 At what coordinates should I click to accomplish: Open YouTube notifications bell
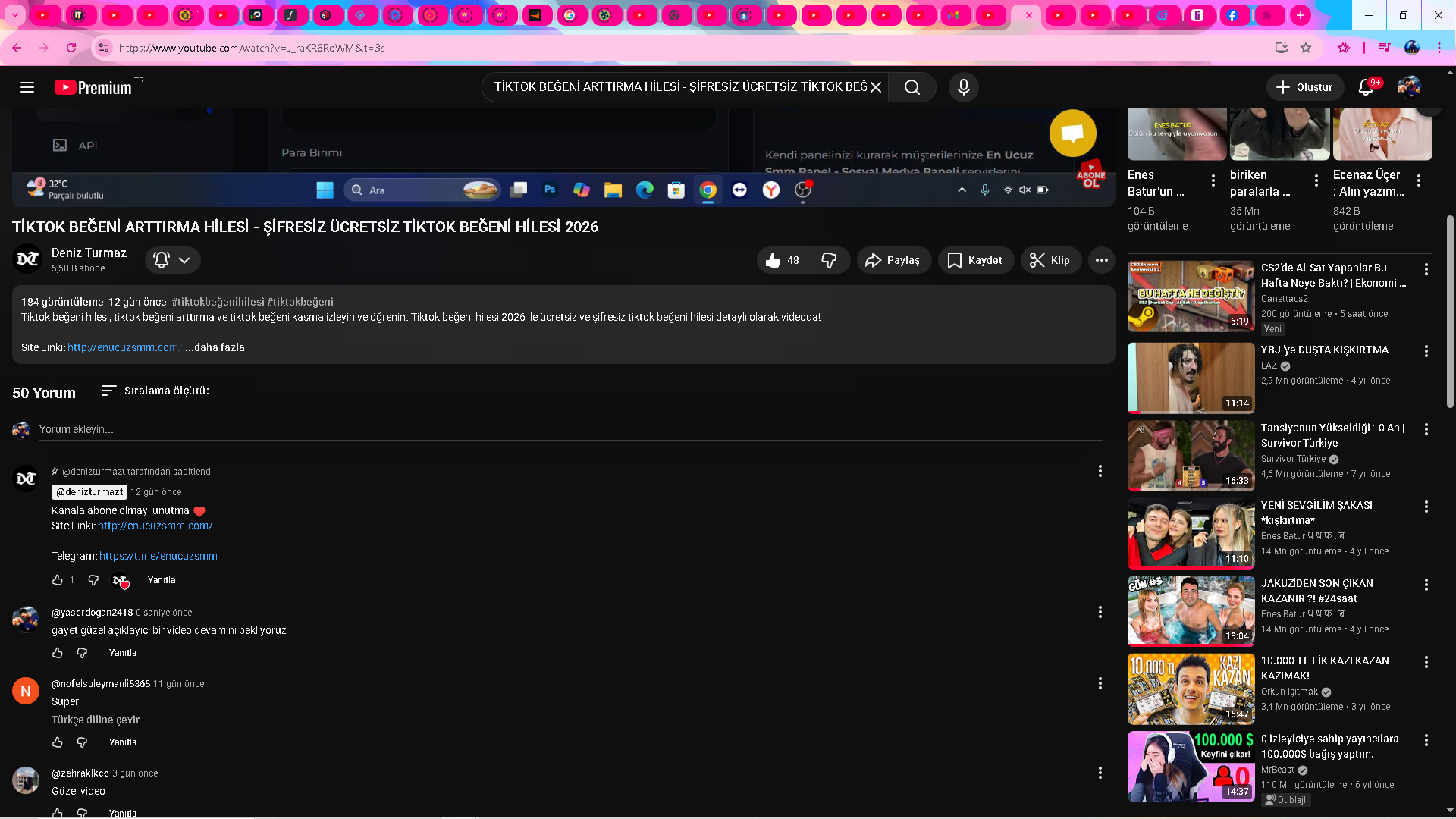click(x=1367, y=87)
